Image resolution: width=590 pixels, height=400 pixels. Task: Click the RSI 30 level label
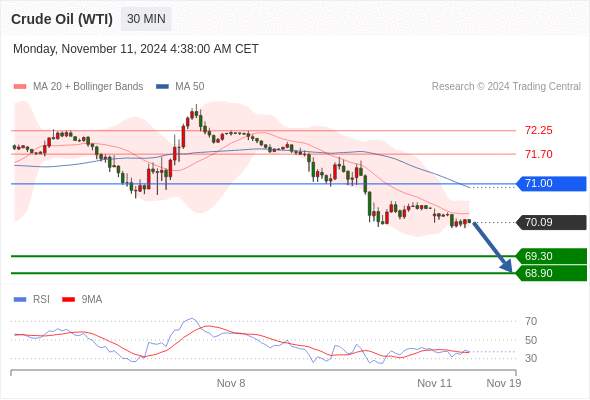click(x=531, y=358)
